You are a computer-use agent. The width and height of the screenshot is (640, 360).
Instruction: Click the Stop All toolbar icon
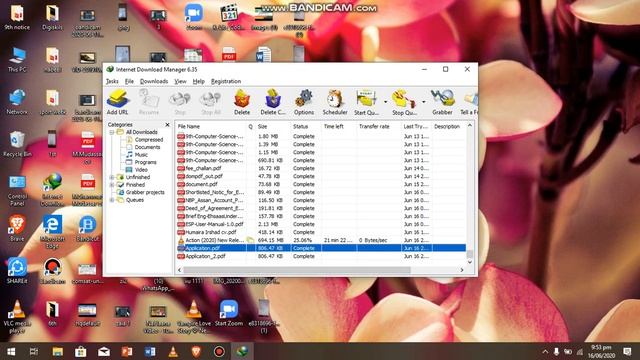211,102
